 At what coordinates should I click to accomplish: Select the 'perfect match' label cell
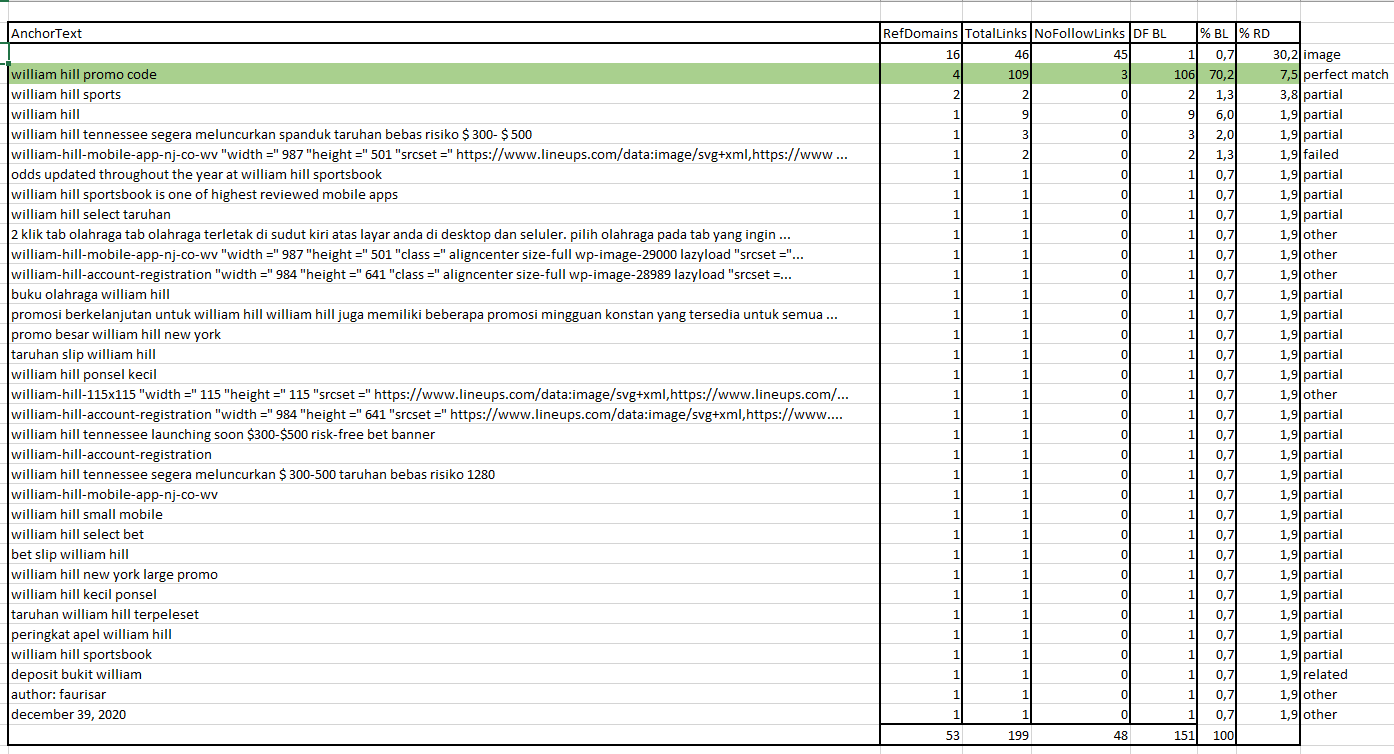pos(1345,74)
